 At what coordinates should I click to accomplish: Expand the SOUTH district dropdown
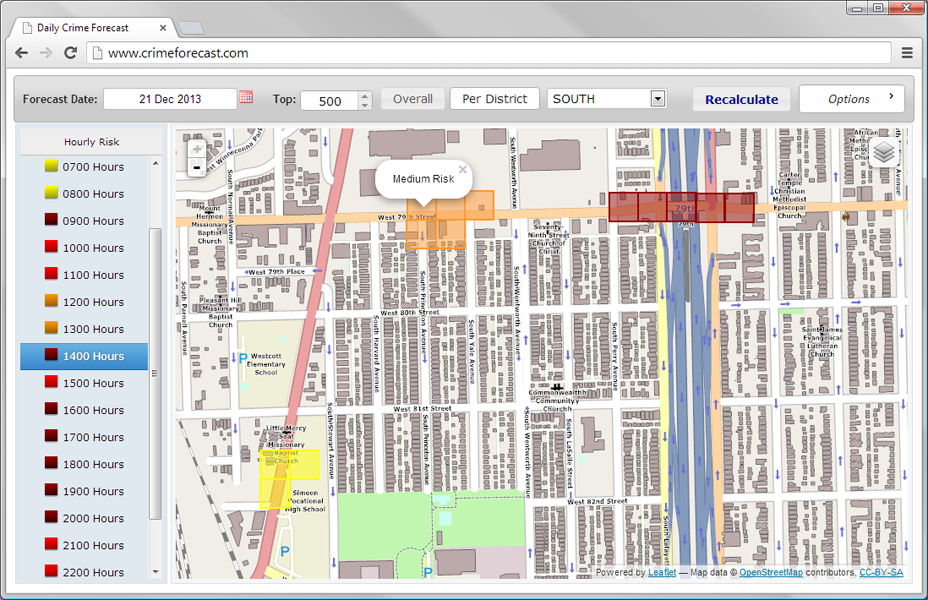(657, 99)
